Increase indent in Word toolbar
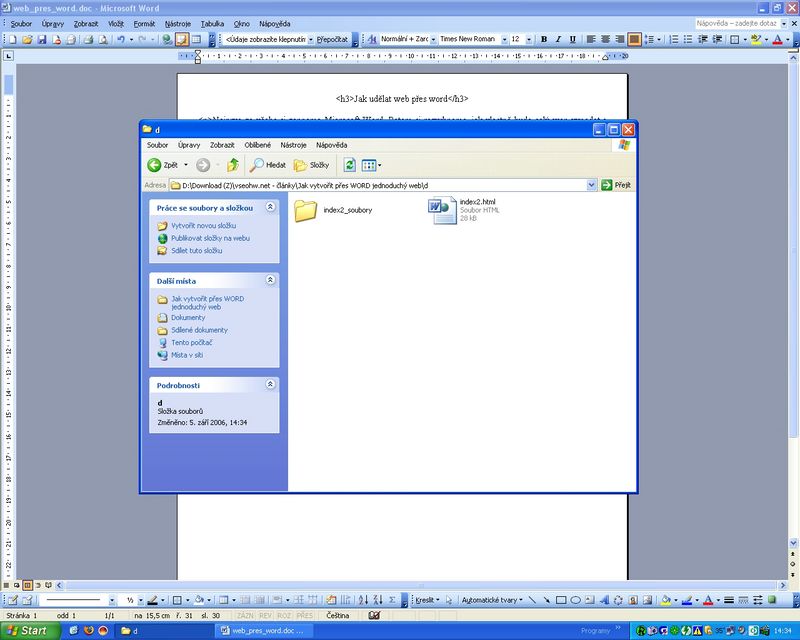This screenshot has height=640, width=800. [x=717, y=39]
